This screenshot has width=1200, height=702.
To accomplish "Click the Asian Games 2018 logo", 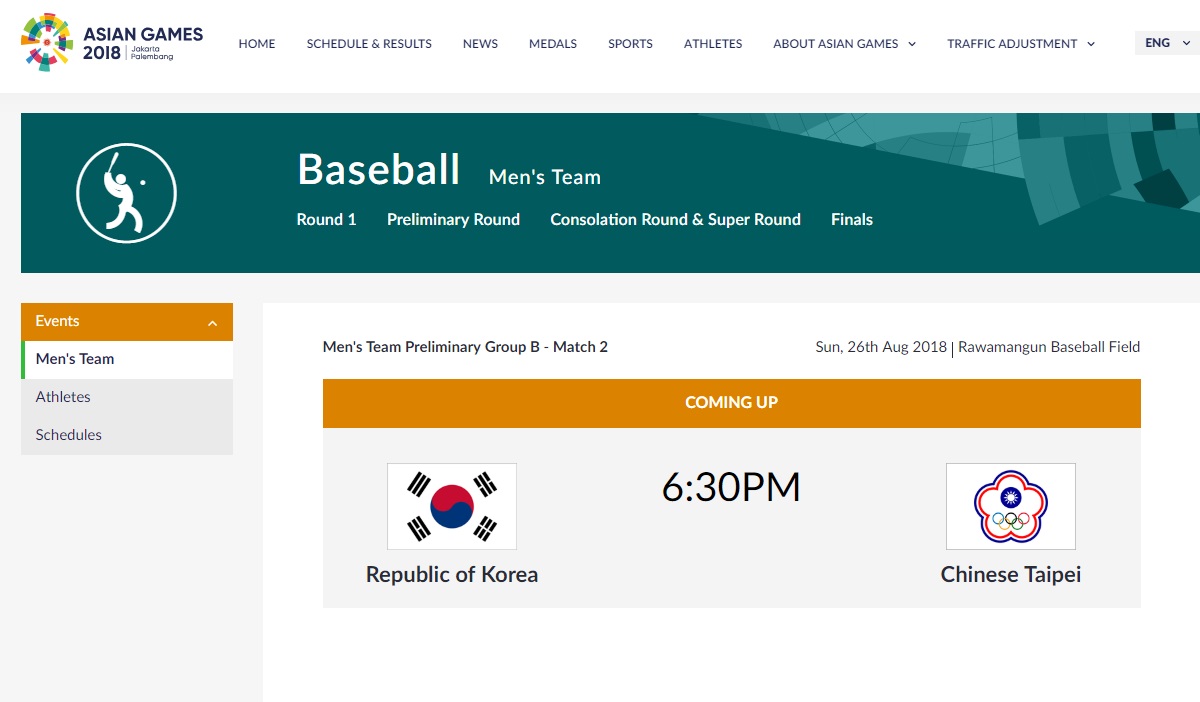I will tap(111, 43).
